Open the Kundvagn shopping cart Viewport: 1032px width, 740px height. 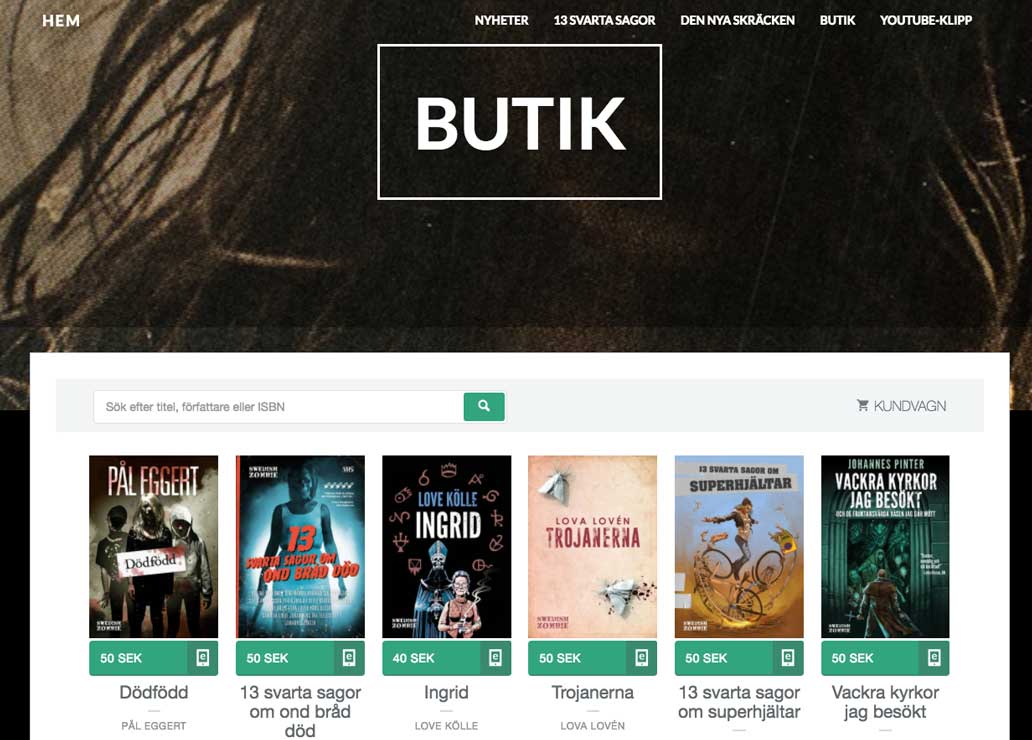901,406
